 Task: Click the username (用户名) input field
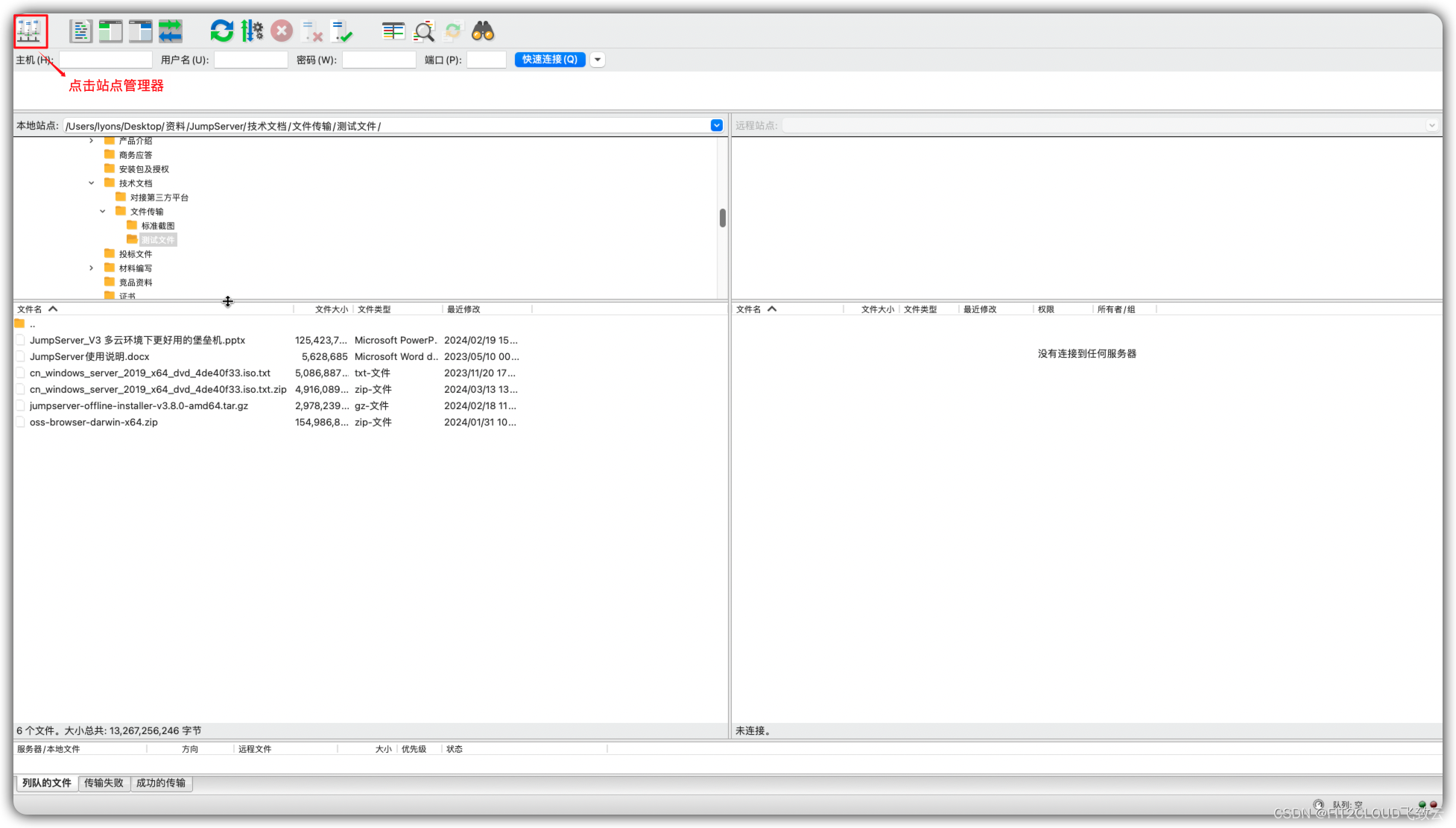pyautogui.click(x=251, y=60)
